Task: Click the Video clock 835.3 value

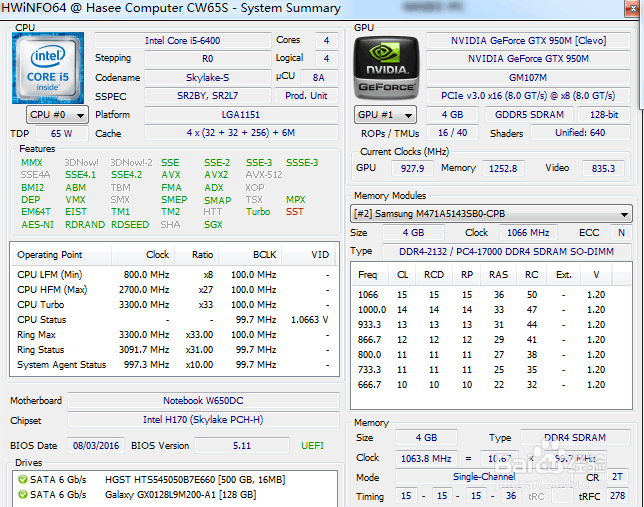Action: pyautogui.click(x=603, y=168)
